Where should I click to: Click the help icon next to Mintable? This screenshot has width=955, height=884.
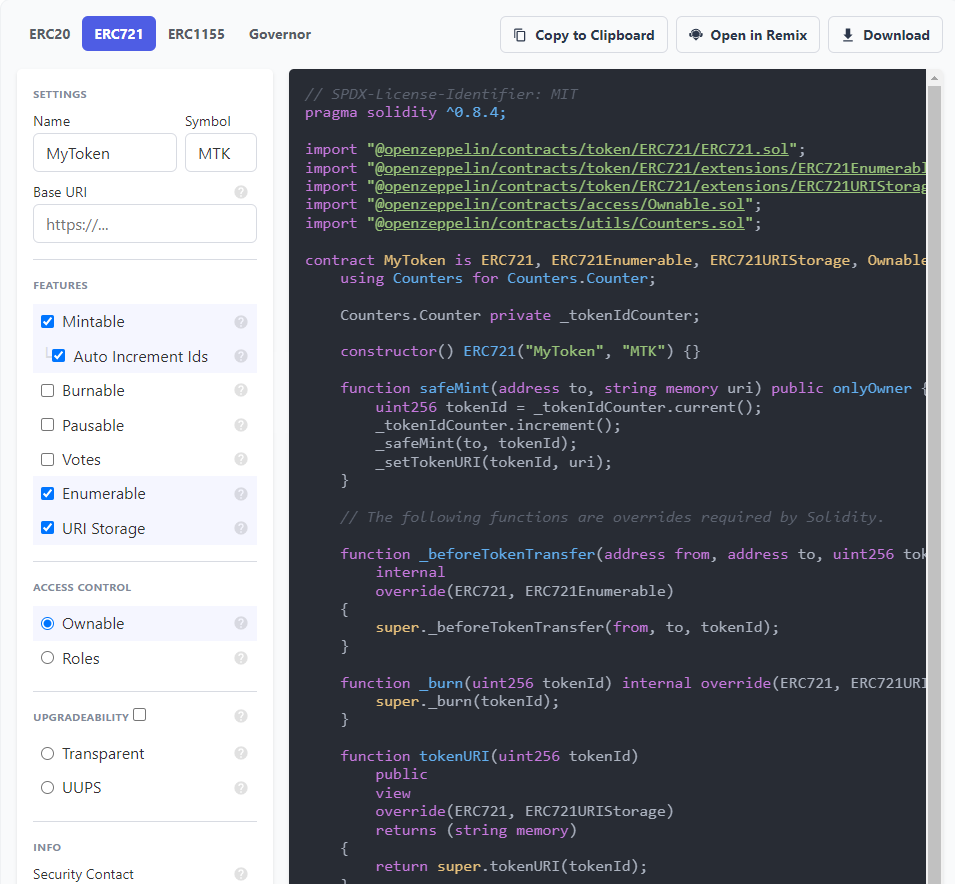(x=240, y=321)
